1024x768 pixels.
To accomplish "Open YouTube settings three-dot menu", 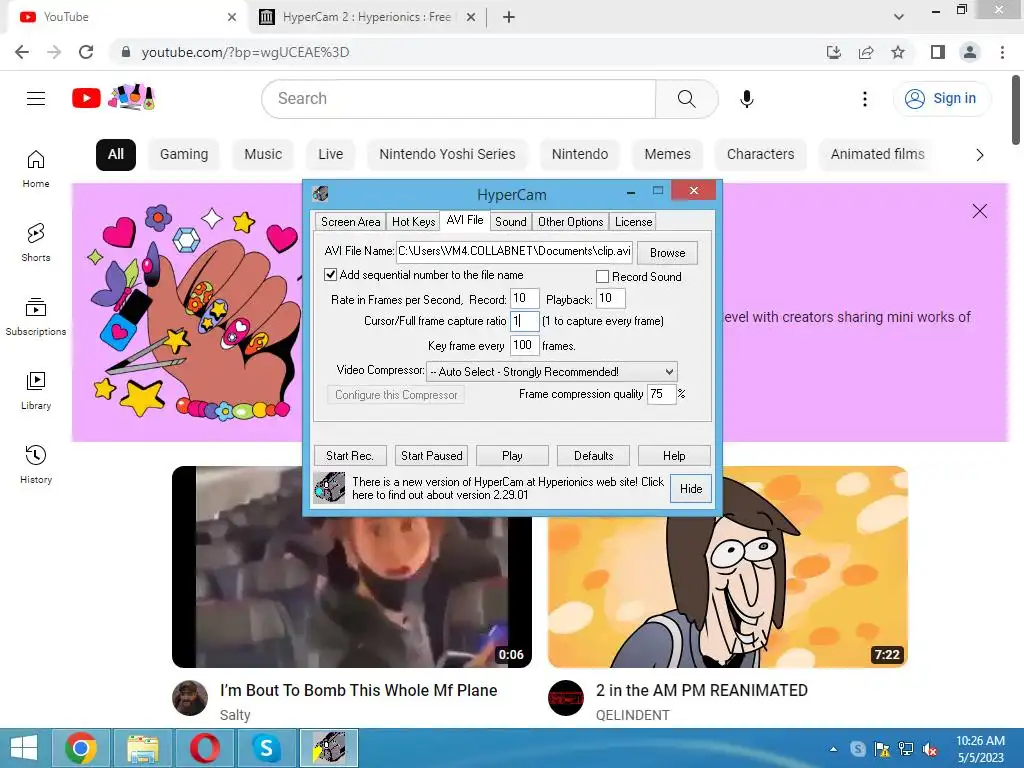I will (x=865, y=99).
